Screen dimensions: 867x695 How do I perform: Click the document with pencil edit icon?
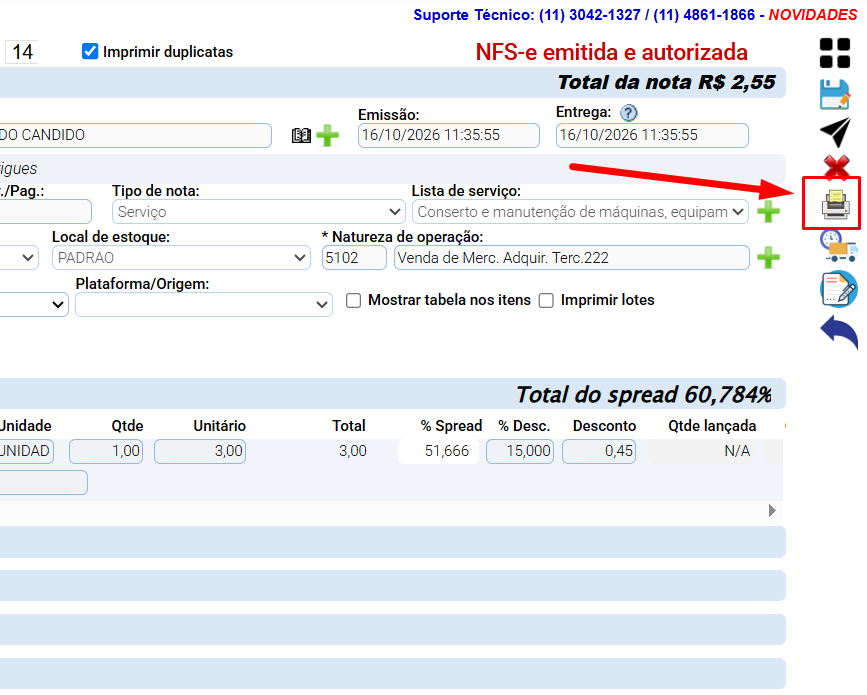tap(838, 288)
